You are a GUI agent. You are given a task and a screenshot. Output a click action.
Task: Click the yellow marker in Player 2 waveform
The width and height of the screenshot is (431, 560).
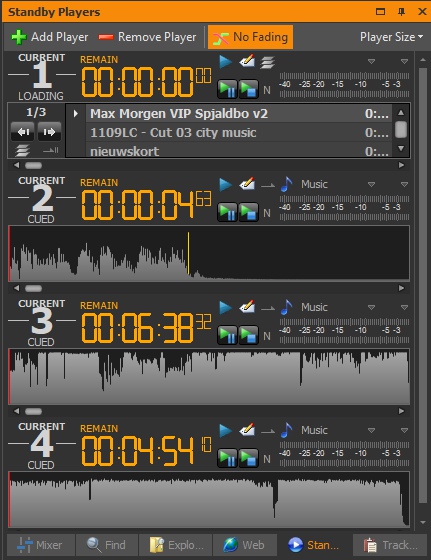click(x=189, y=253)
